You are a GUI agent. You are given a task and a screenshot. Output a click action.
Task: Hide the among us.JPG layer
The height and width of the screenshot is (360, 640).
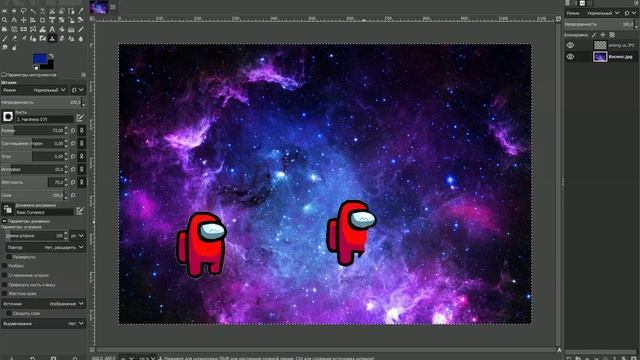(x=570, y=45)
